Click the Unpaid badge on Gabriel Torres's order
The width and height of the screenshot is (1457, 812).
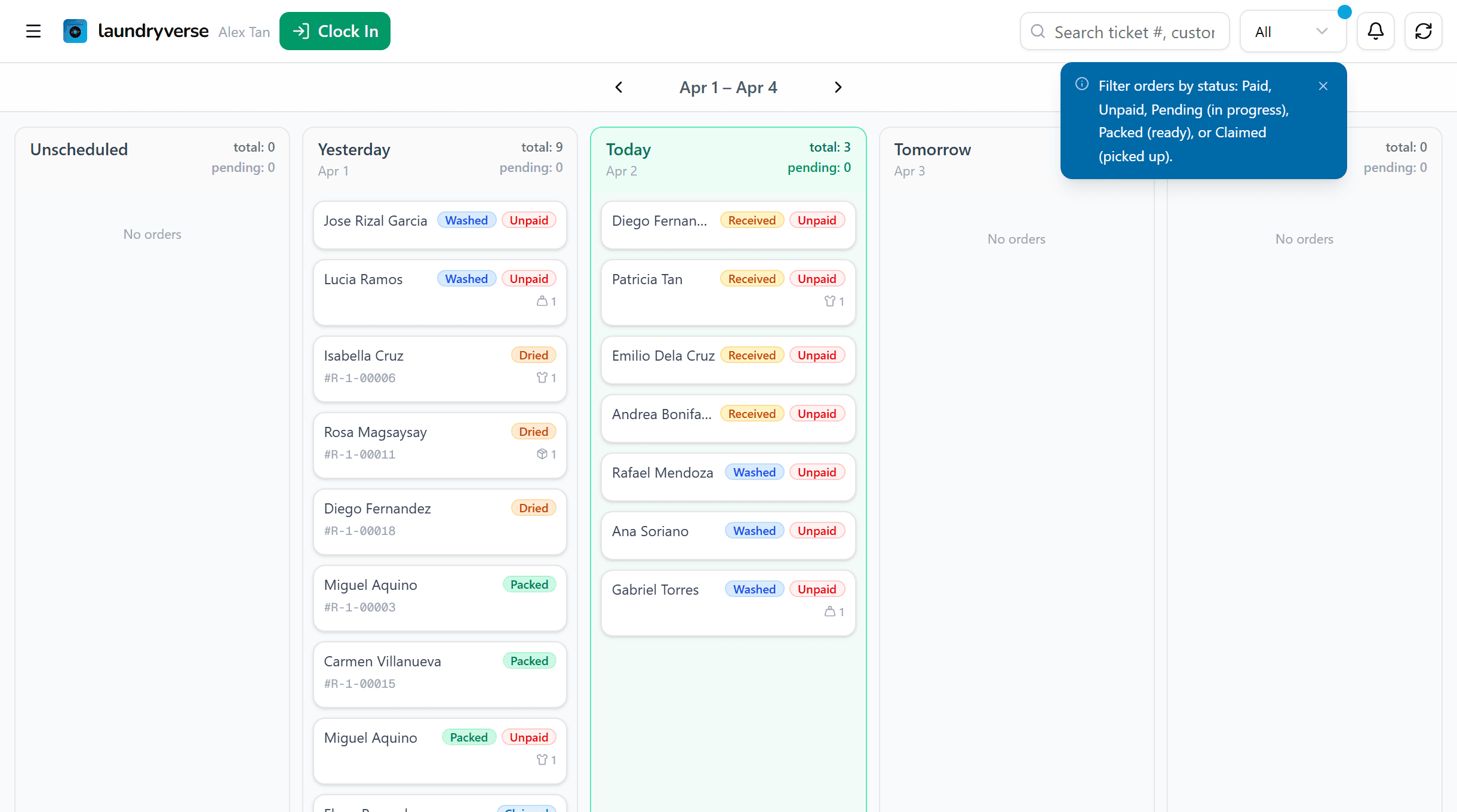click(x=817, y=589)
